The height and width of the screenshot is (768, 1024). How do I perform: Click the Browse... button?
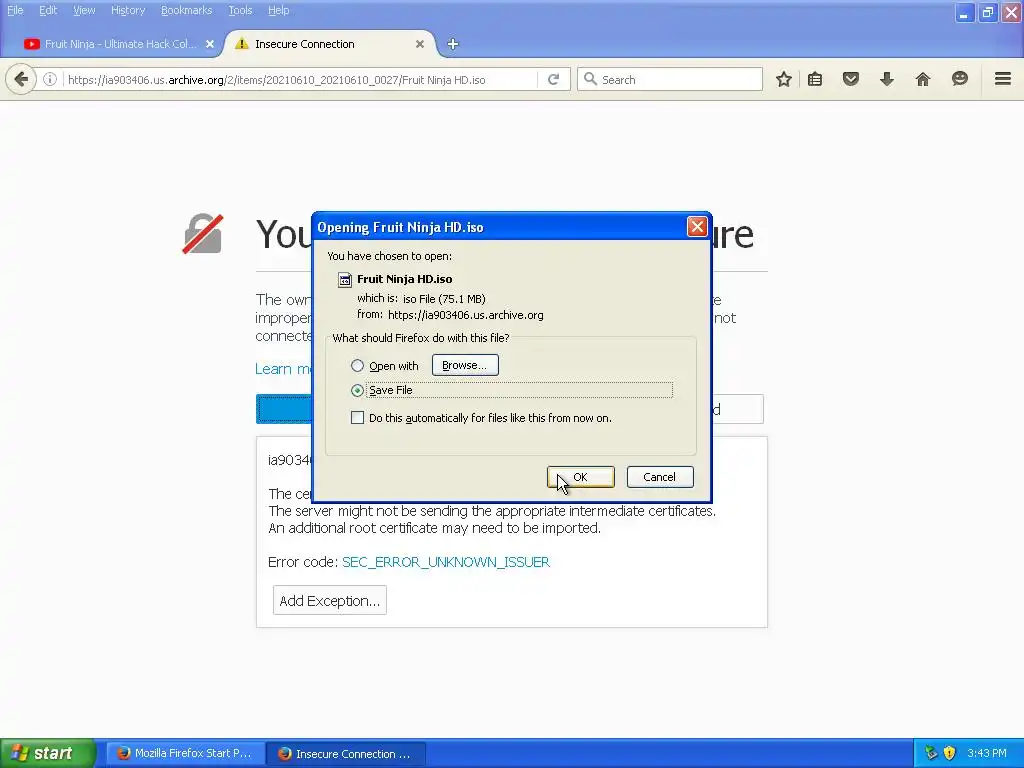(x=465, y=365)
